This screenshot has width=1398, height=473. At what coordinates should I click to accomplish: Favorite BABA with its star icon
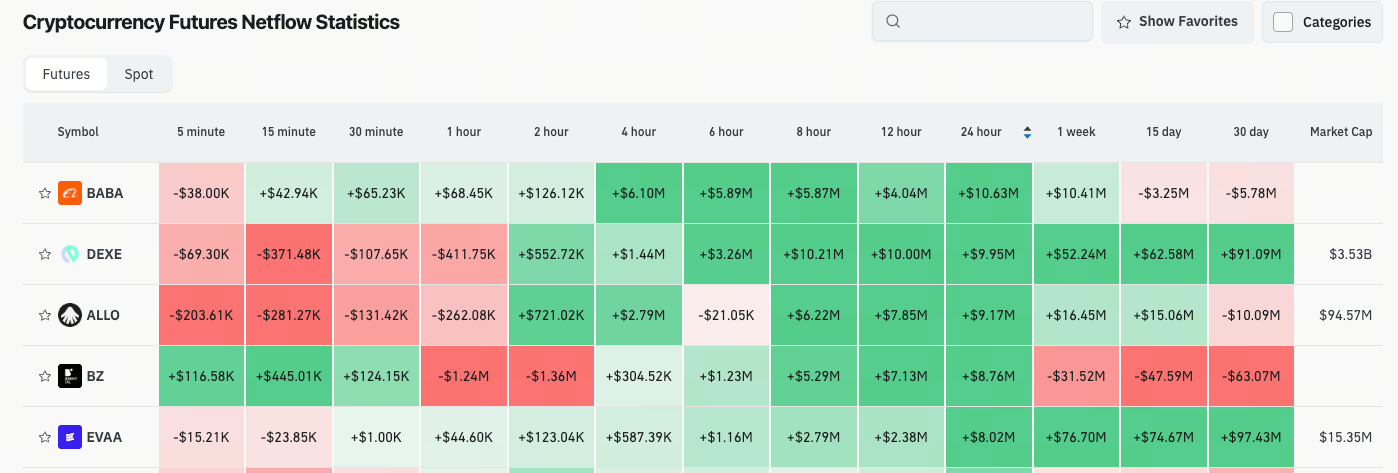(44, 193)
